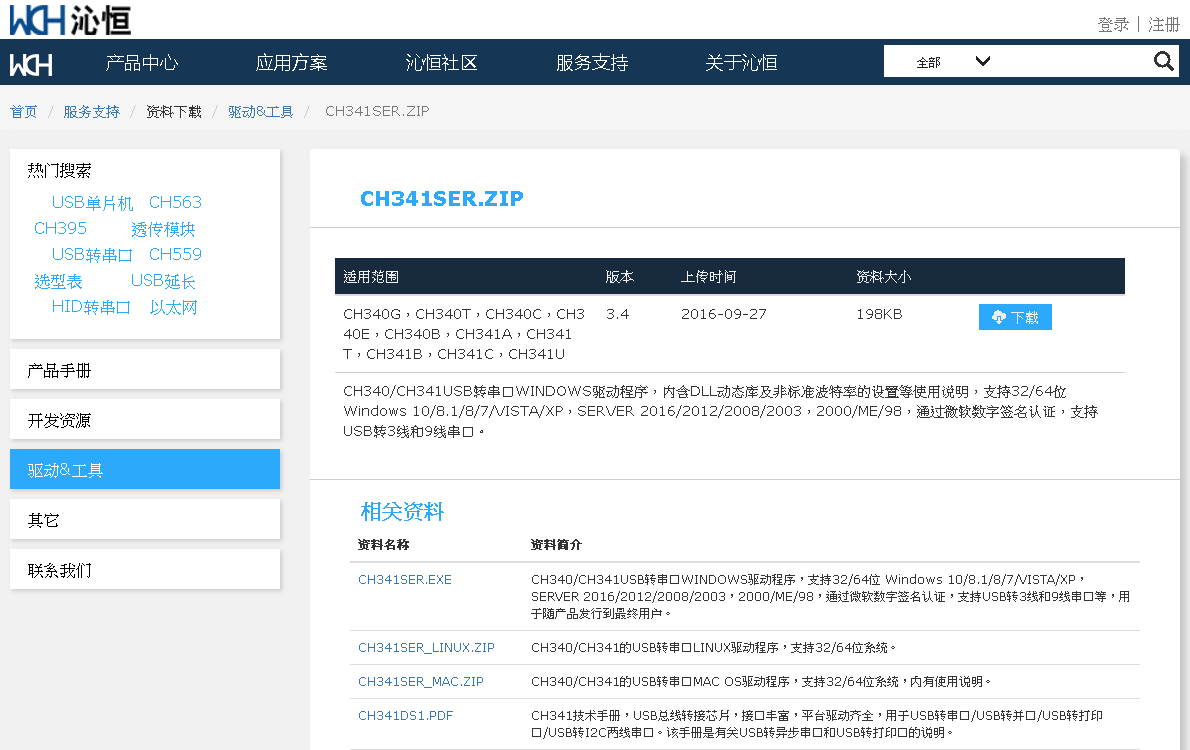
Task: Select hot search 选型表
Action: tap(58, 282)
